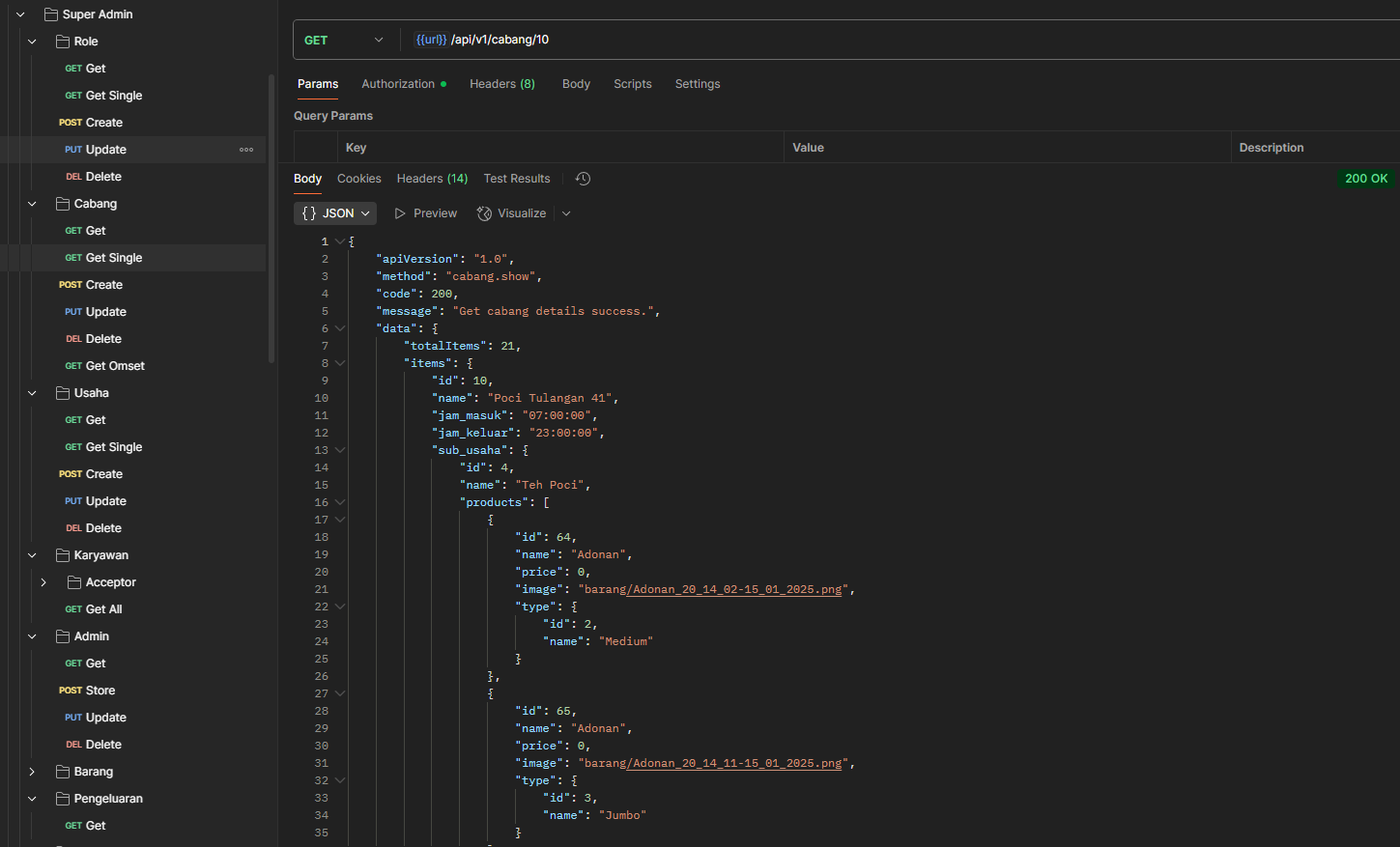The width and height of the screenshot is (1400, 847).
Task: Click the 200 OK status label
Action: coord(1365,179)
